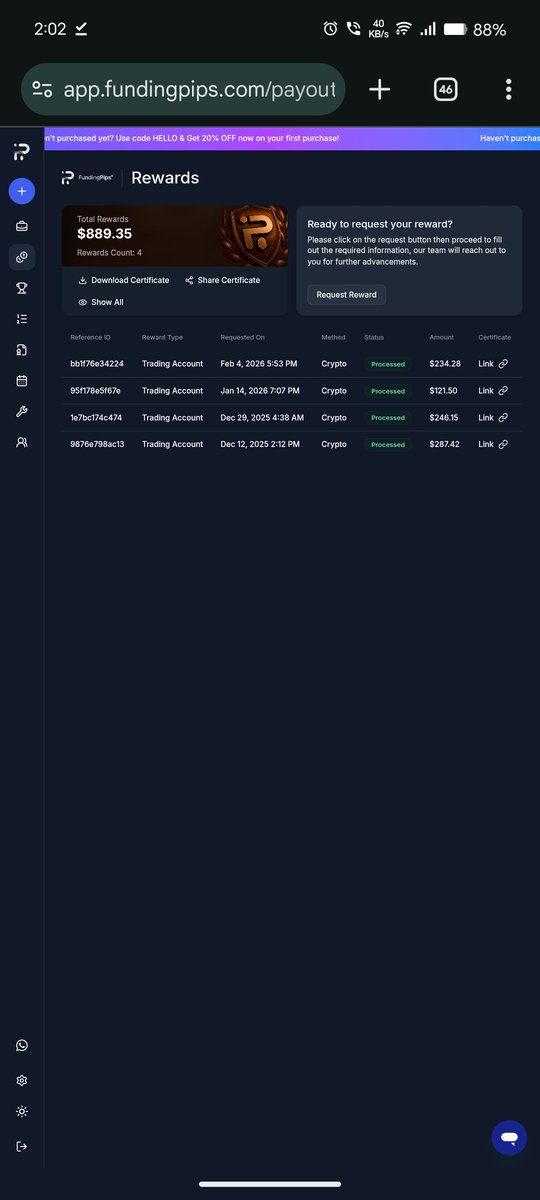
Task: Click Share Certificate
Action: (222, 280)
